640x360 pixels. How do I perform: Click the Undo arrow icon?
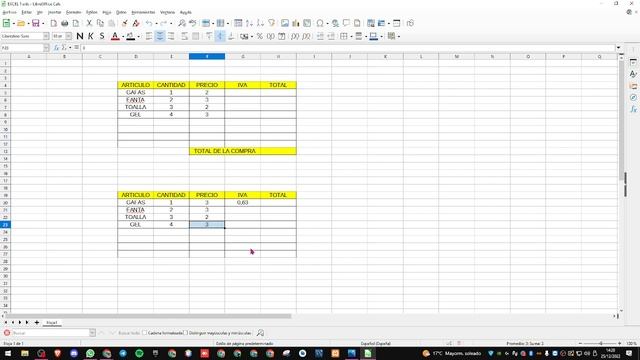pos(149,23)
